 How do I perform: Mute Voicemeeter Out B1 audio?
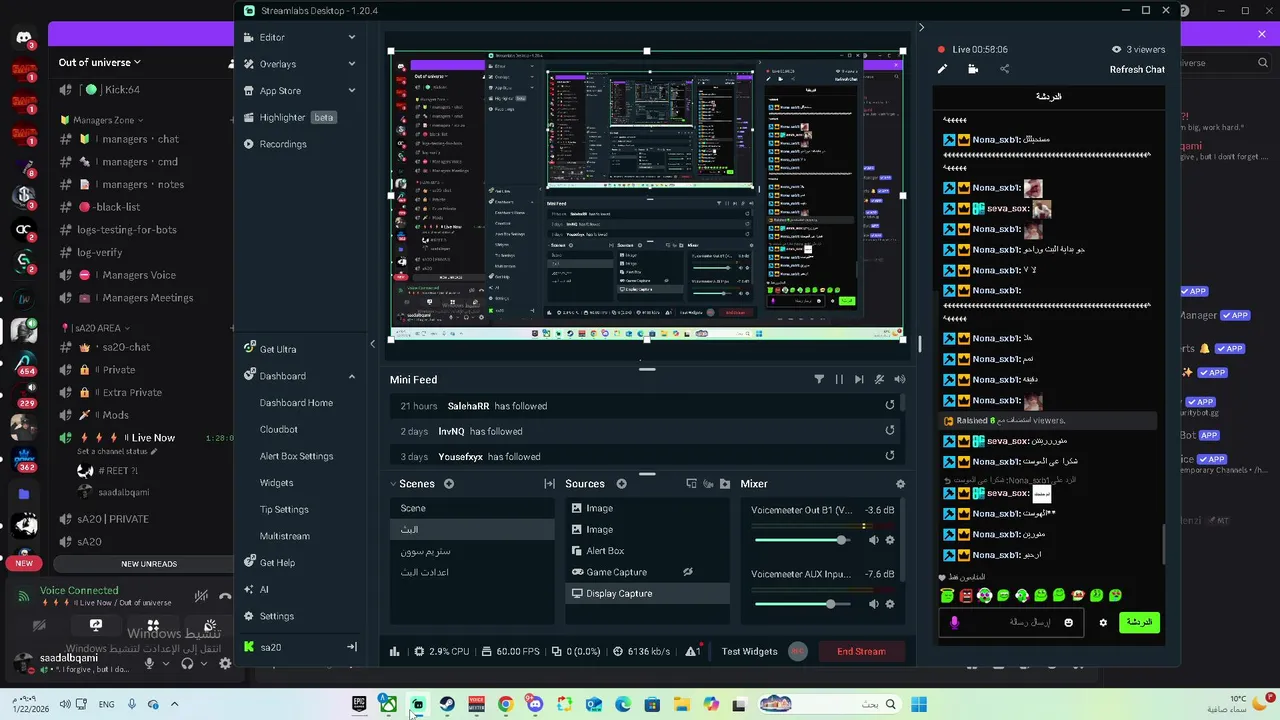(873, 540)
